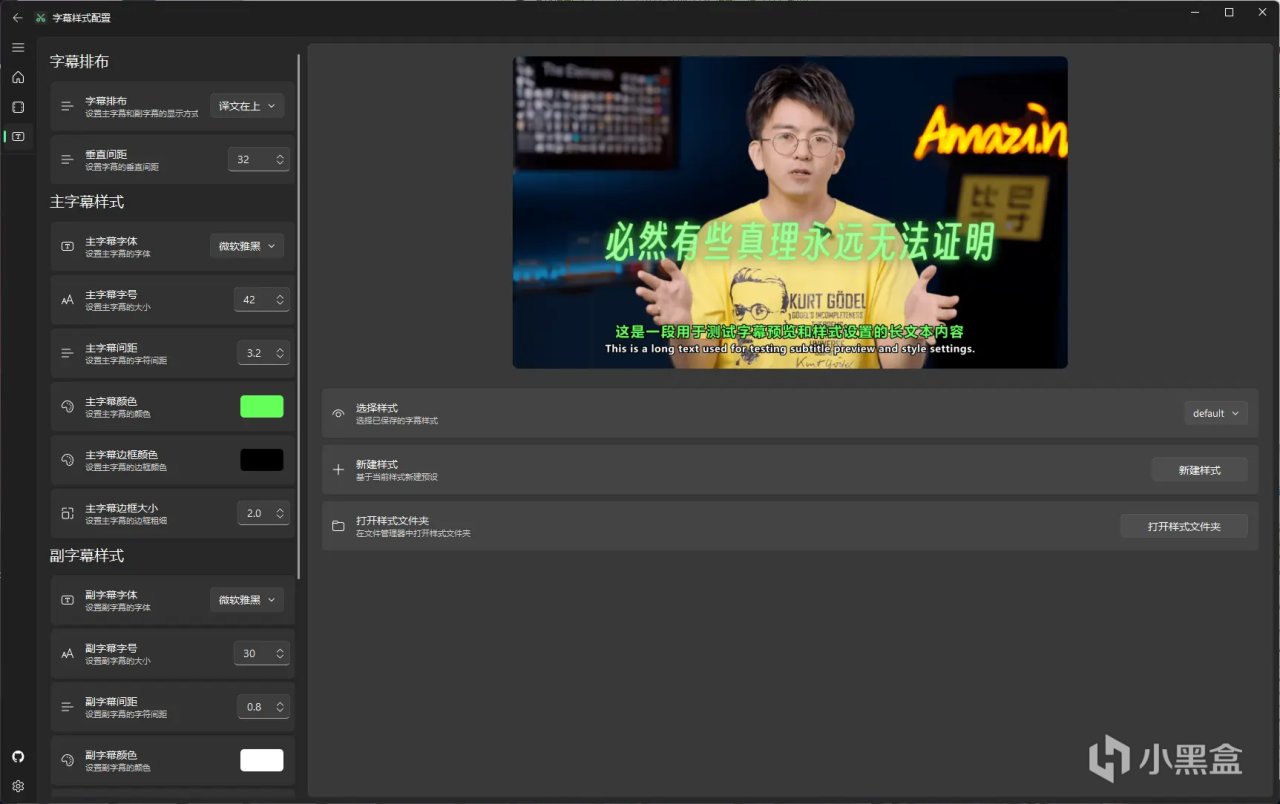Adjust the 副字幕间距 stepper arrows
This screenshot has width=1280, height=804.
280,706
